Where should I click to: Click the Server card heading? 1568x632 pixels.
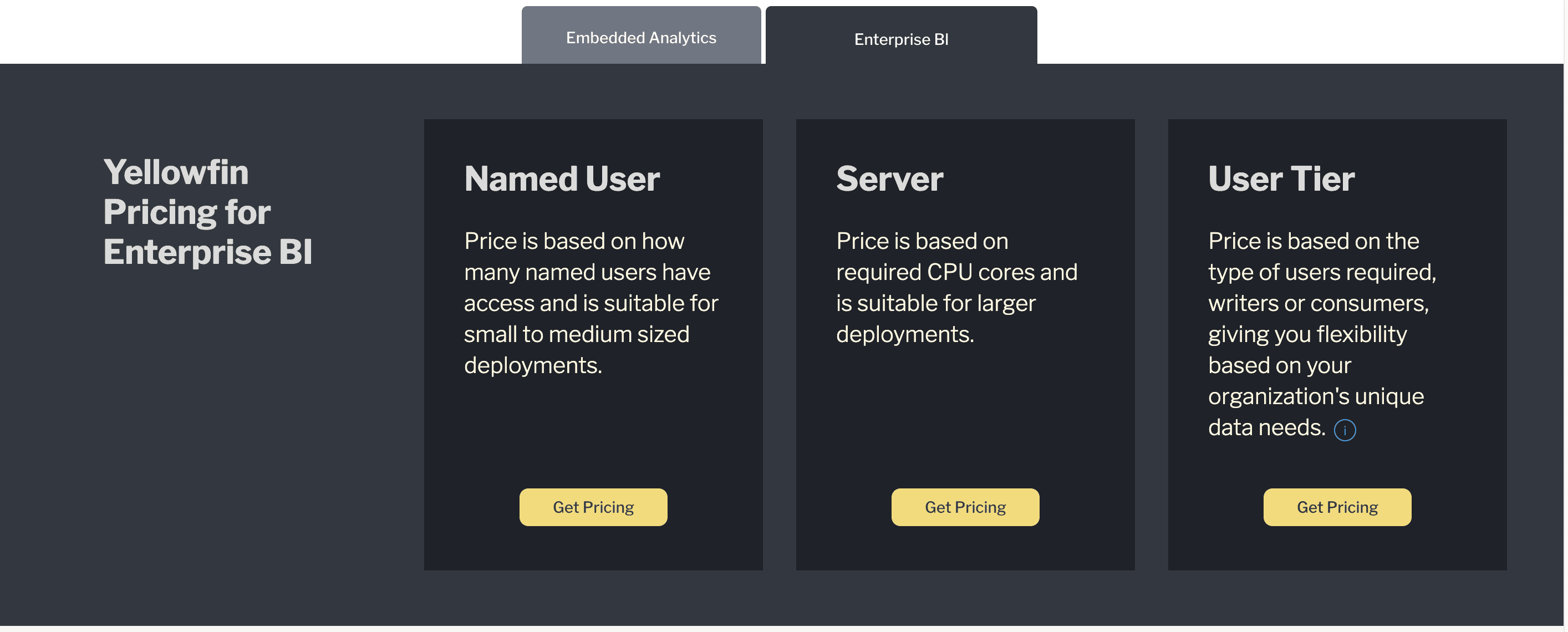pyautogui.click(x=889, y=179)
